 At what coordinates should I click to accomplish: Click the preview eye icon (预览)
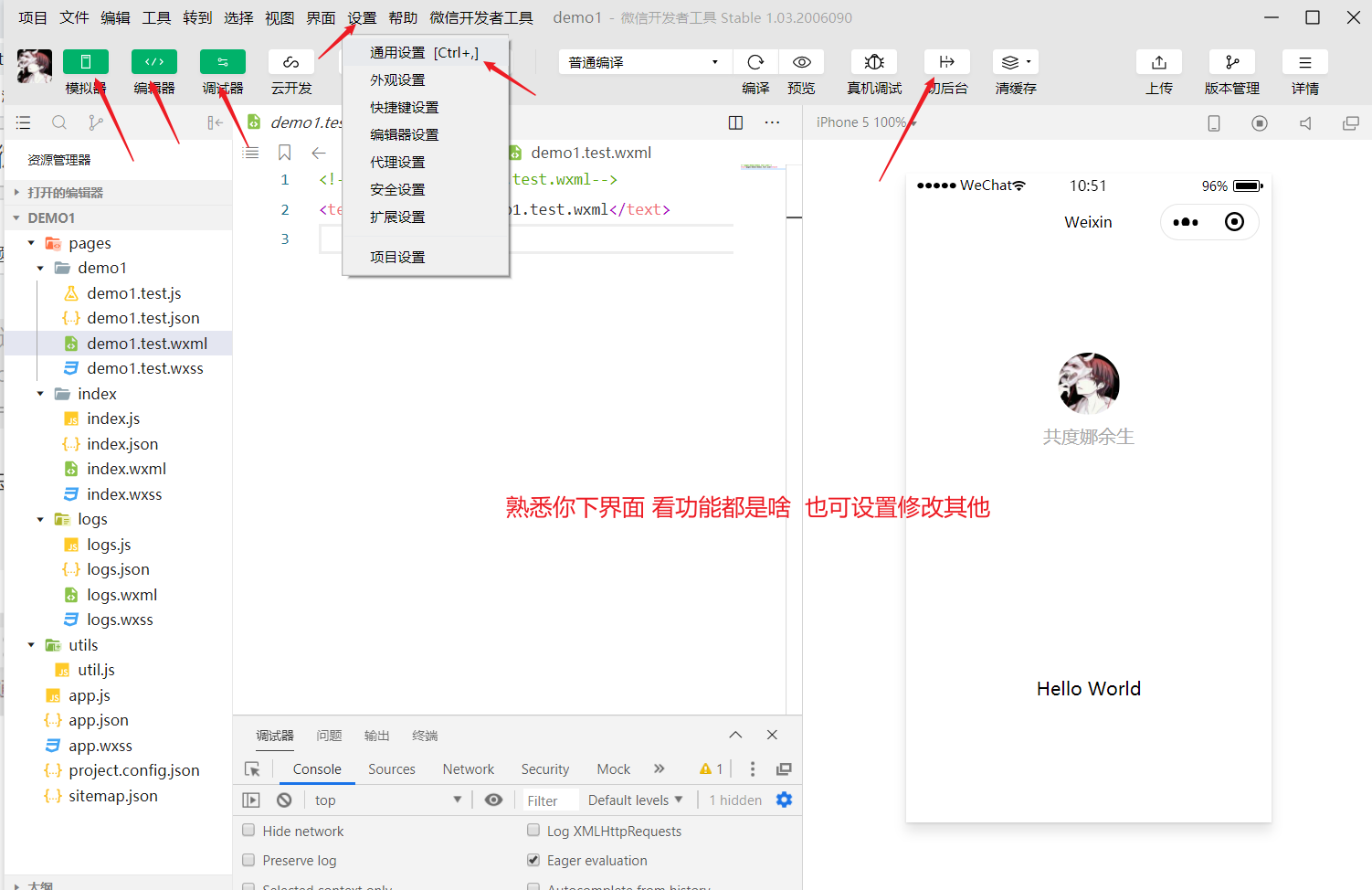point(801,62)
